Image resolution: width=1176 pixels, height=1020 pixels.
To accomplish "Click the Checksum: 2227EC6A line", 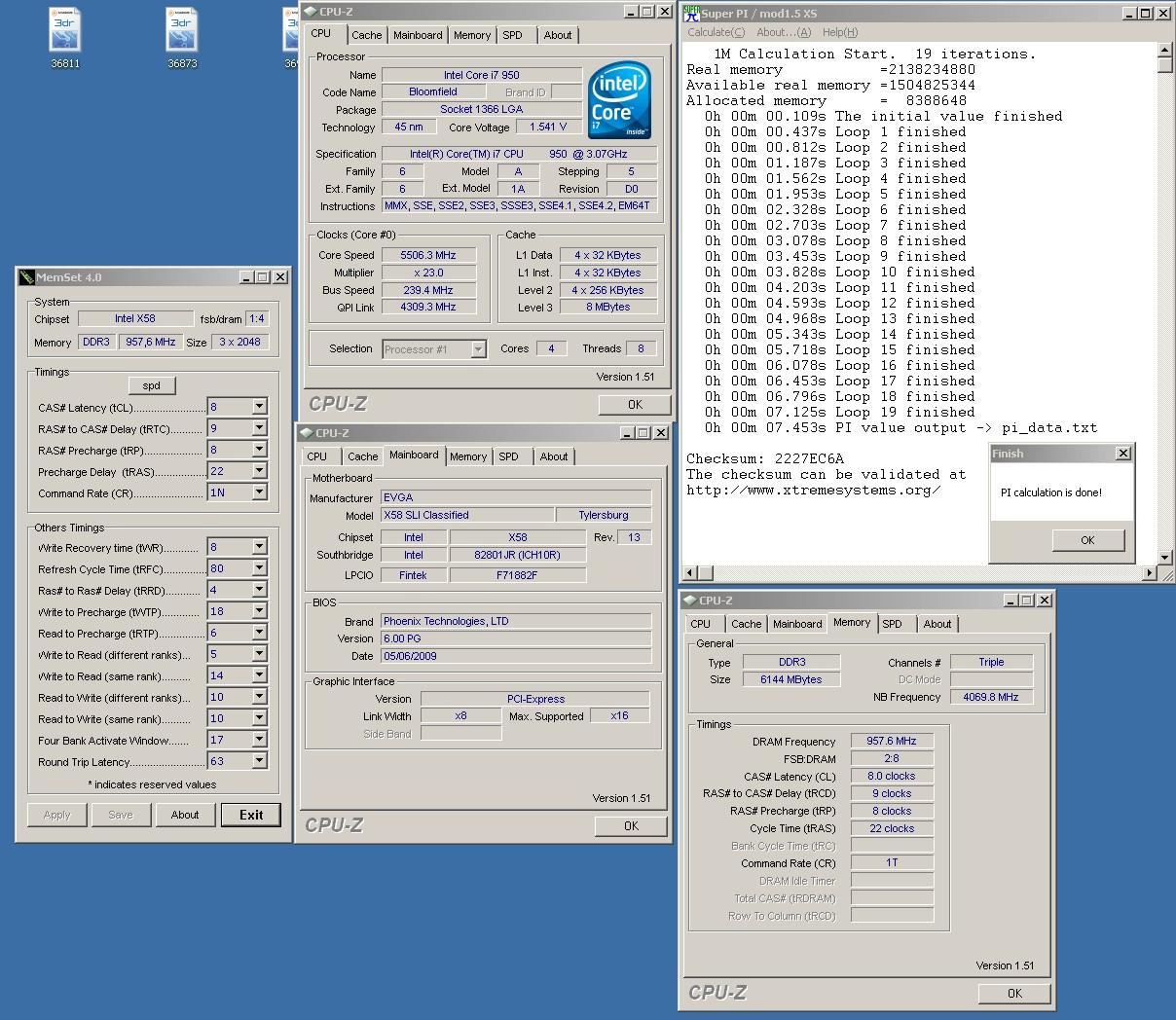I will tap(765, 458).
